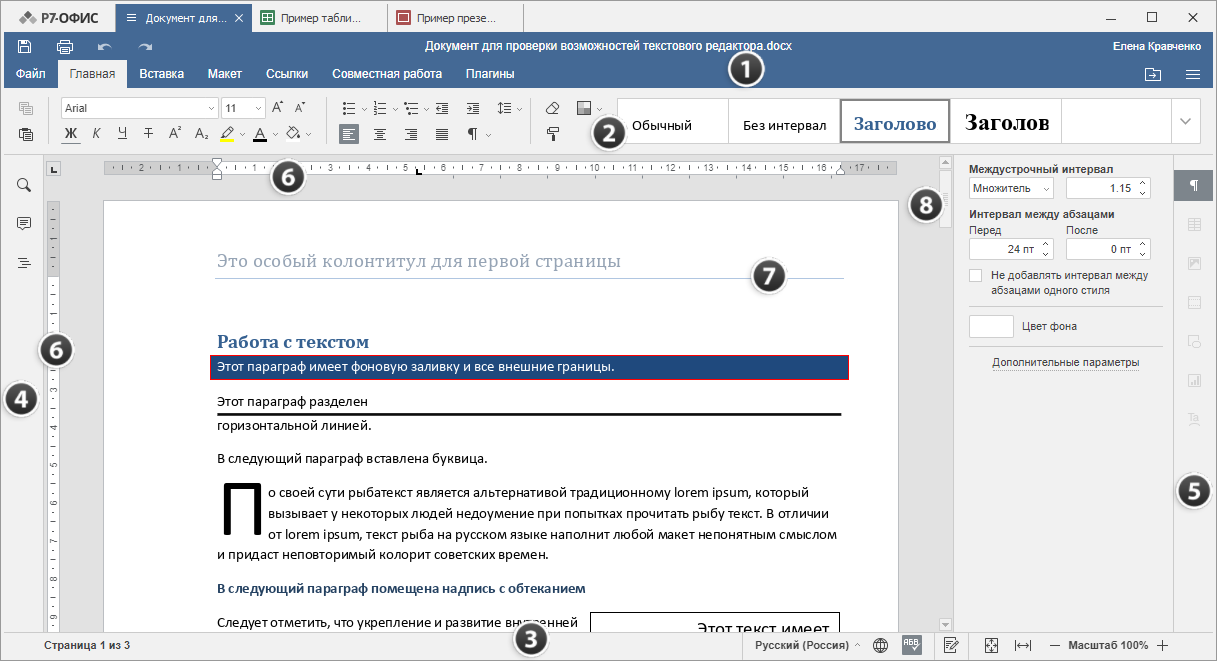Open the paragraph shading color dropdown arrow

pyautogui.click(x=309, y=134)
